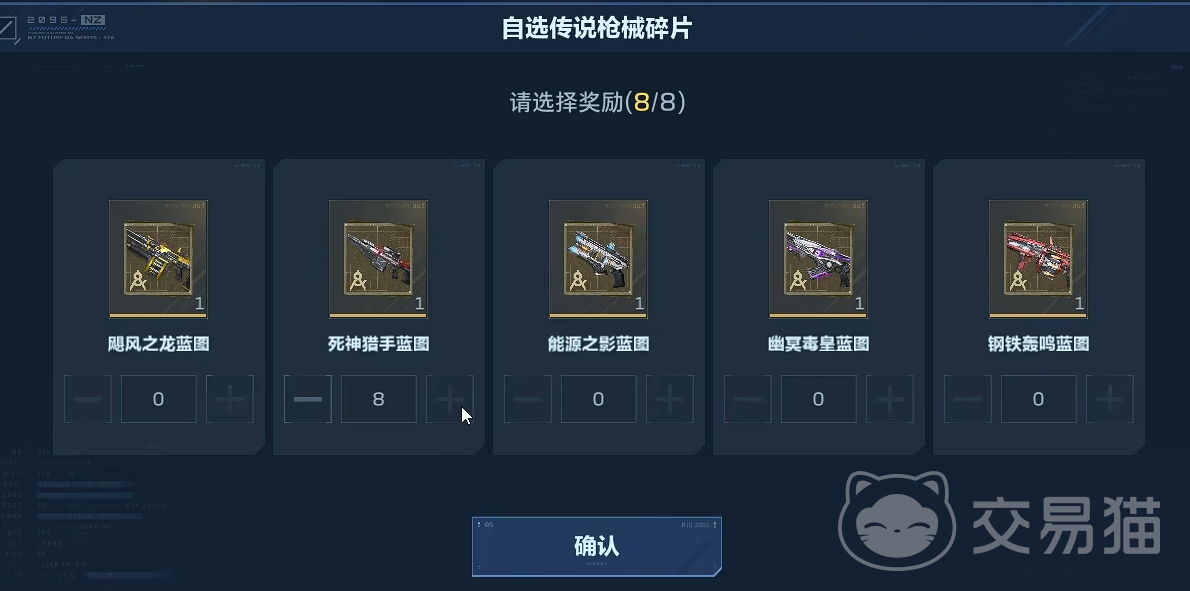Select the 死神猎手蓝图 weapon blueprint icon
The height and width of the screenshot is (591, 1190).
(378, 259)
